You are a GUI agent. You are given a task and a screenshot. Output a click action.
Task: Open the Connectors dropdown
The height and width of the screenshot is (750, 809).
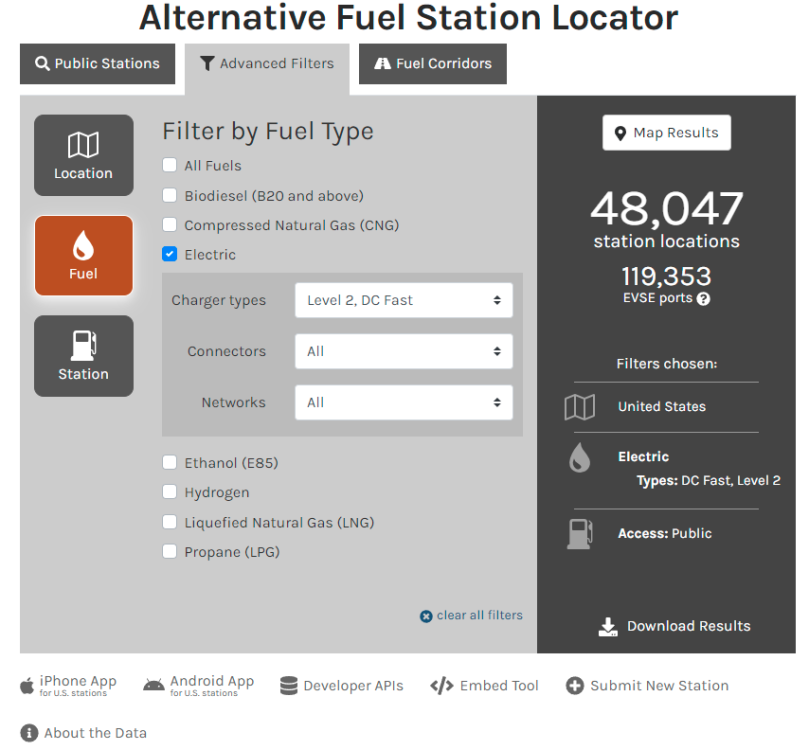(x=403, y=351)
